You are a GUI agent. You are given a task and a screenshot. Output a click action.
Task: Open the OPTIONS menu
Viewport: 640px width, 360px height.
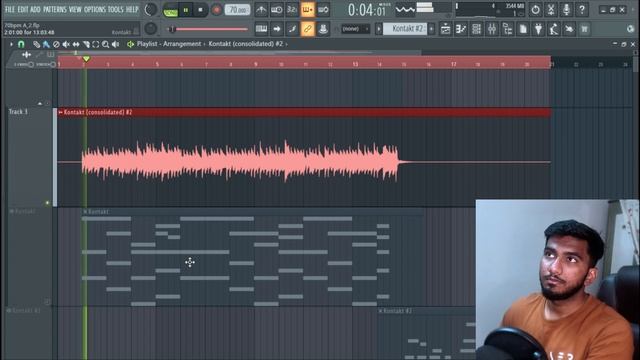(x=95, y=9)
